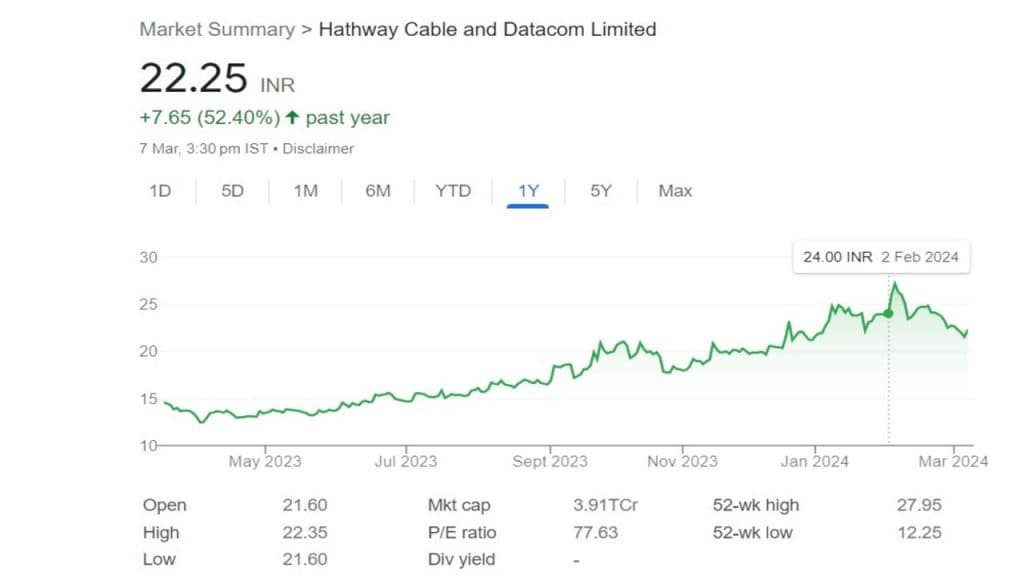The height and width of the screenshot is (576, 1024).
Task: Select the 1D time range tab
Action: tap(160, 191)
